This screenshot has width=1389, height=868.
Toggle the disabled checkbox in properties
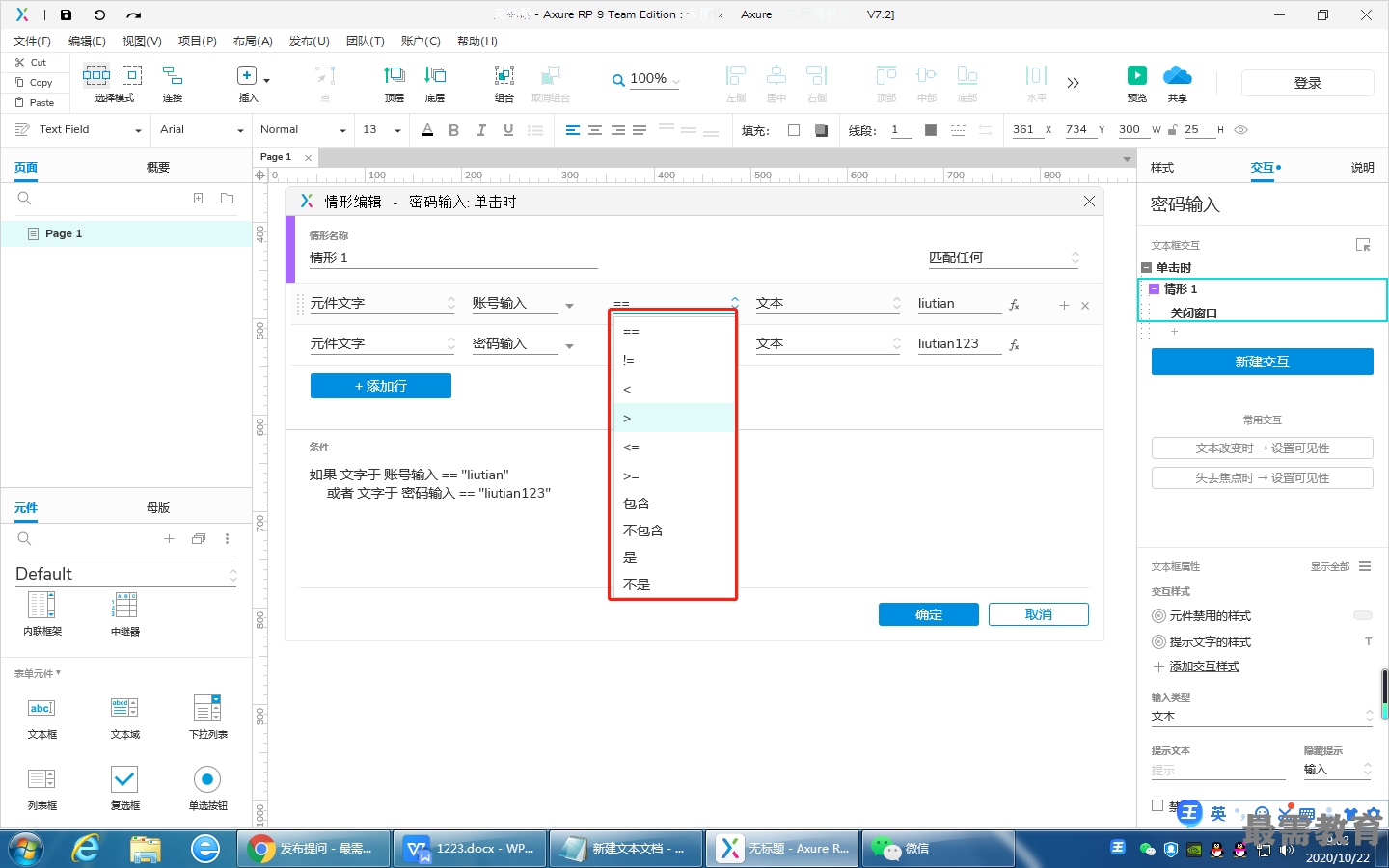coord(1157,805)
